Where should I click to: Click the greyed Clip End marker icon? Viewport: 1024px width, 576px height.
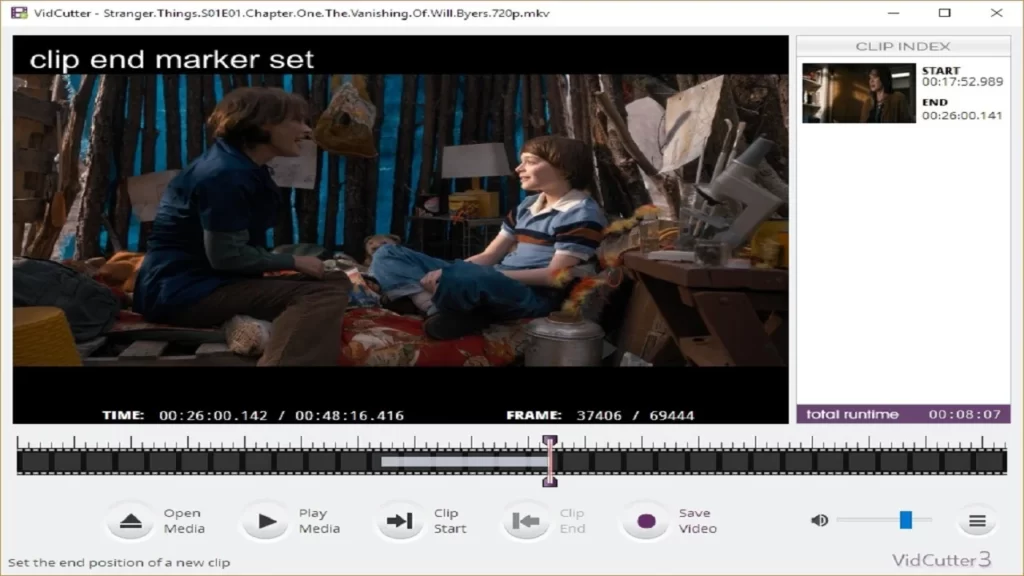click(526, 521)
